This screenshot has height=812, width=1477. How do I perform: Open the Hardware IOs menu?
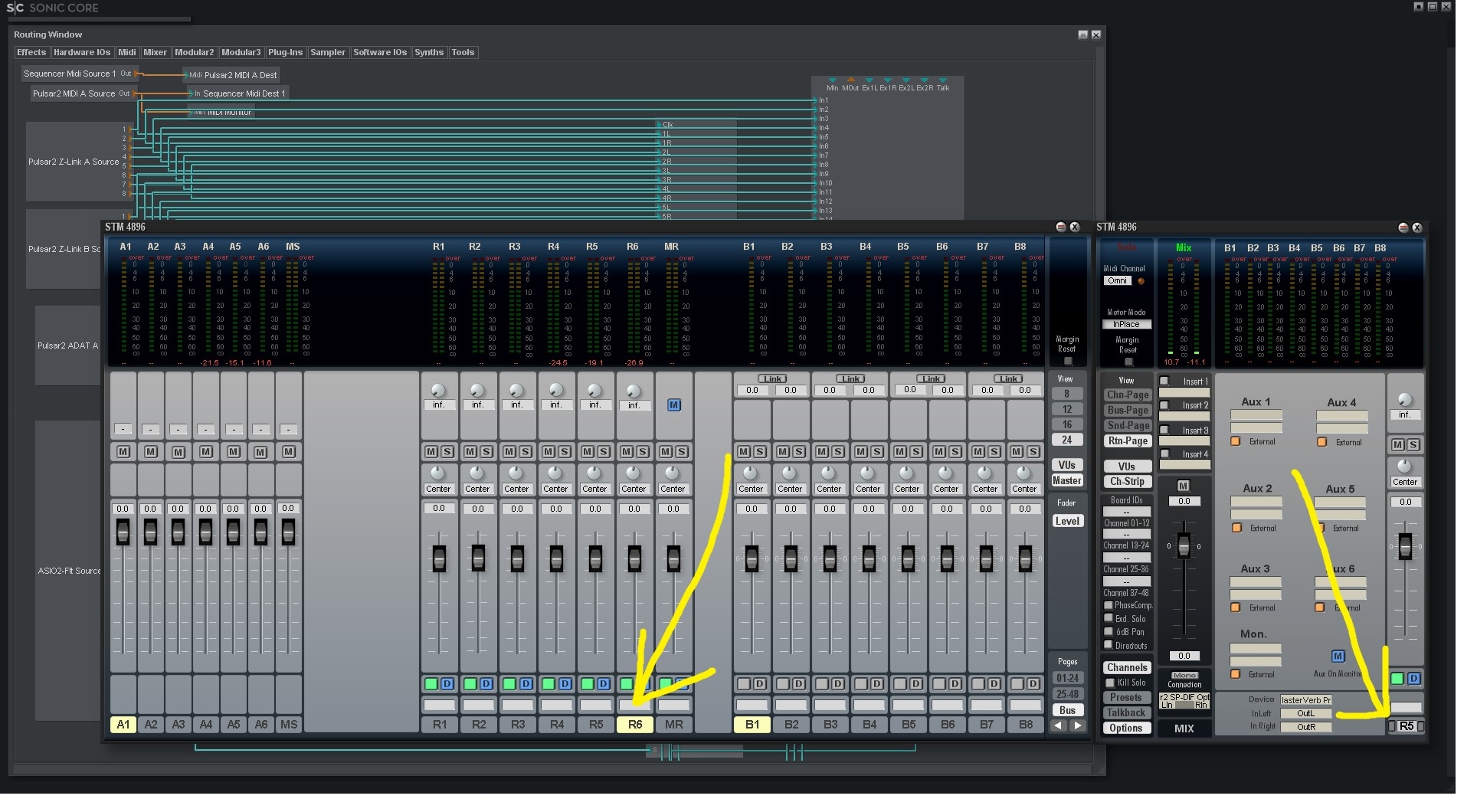point(82,52)
